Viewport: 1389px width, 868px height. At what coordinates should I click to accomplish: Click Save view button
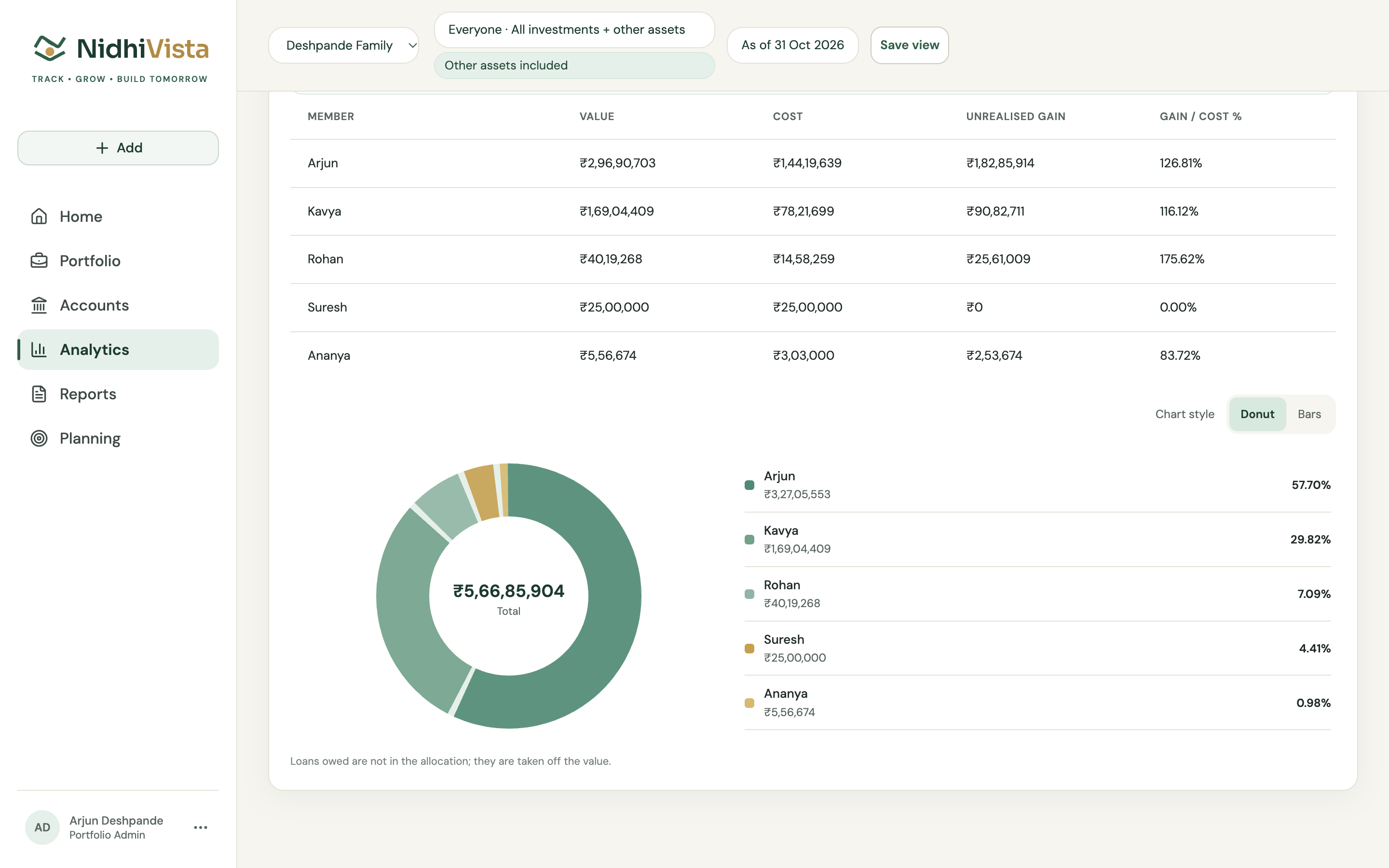point(909,45)
